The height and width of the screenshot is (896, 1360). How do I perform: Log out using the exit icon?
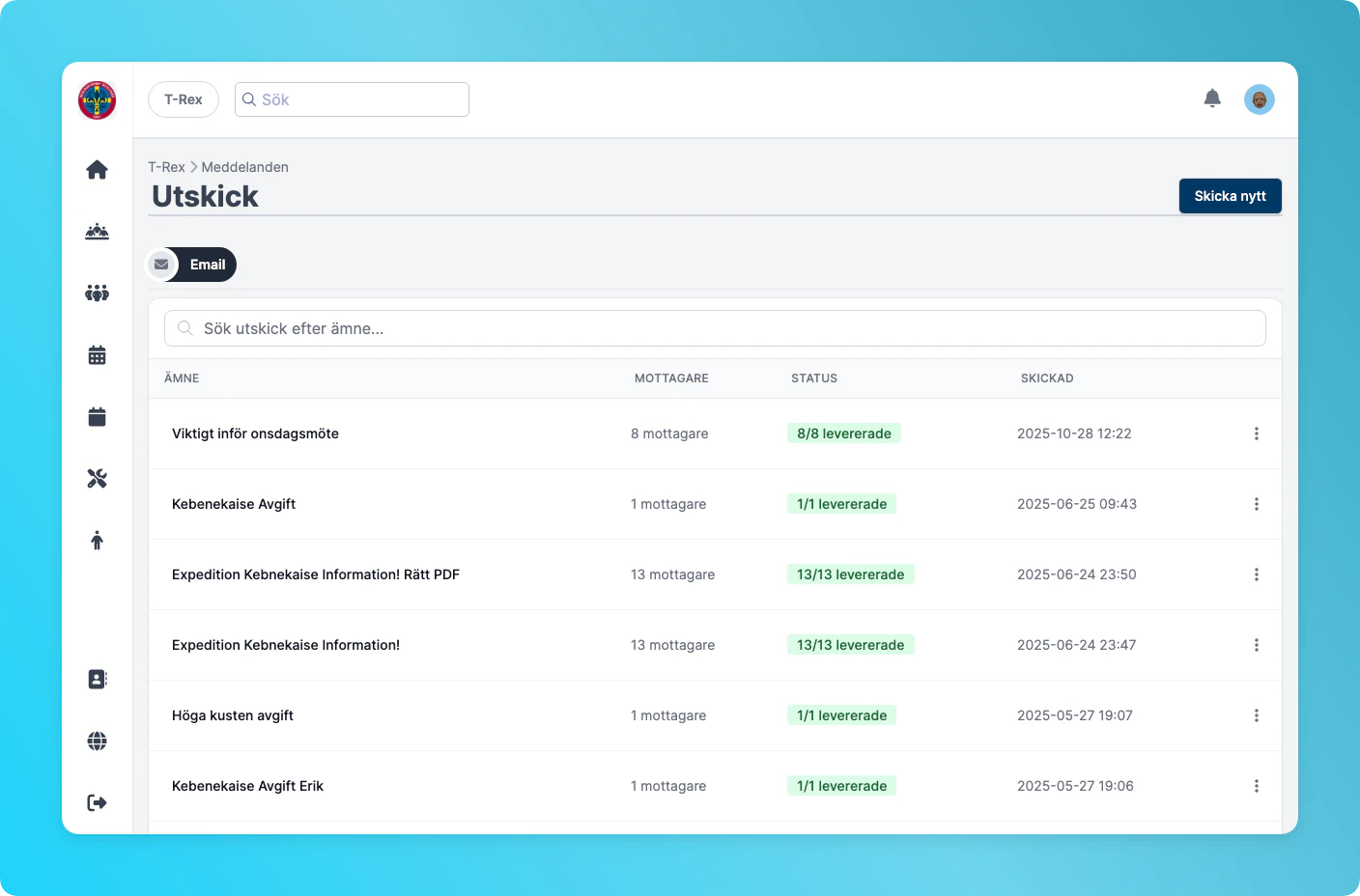pyautogui.click(x=98, y=803)
